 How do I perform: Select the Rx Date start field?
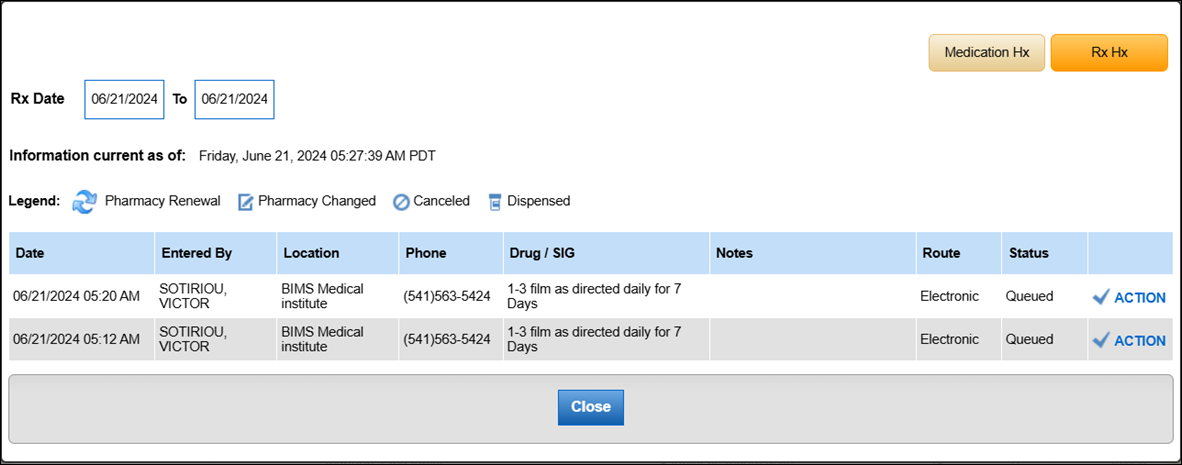124,99
